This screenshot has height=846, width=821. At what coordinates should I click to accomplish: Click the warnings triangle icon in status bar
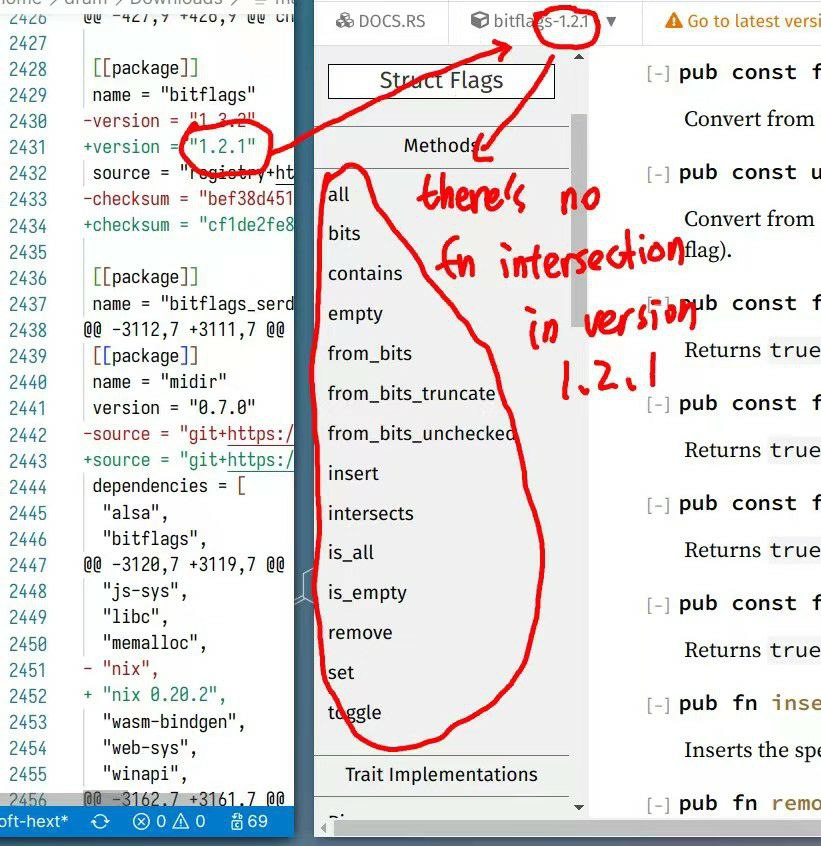pyautogui.click(x=182, y=822)
